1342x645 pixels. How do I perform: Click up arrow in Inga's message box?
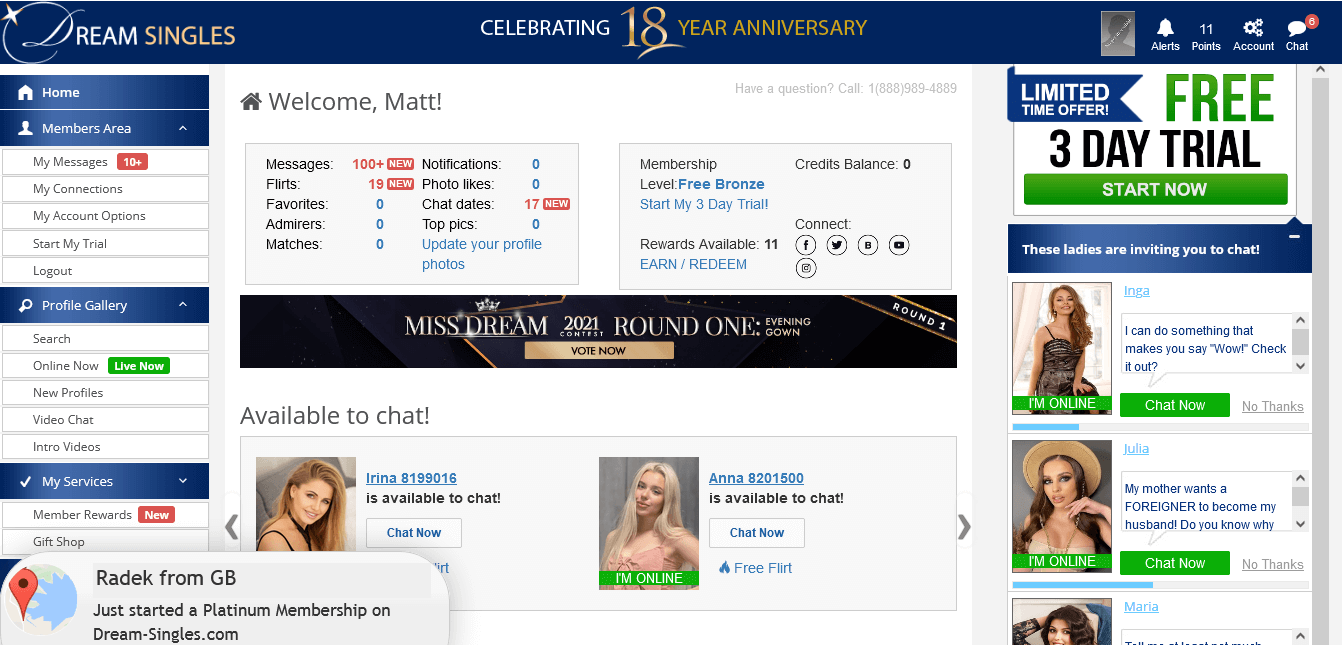click(x=1300, y=321)
